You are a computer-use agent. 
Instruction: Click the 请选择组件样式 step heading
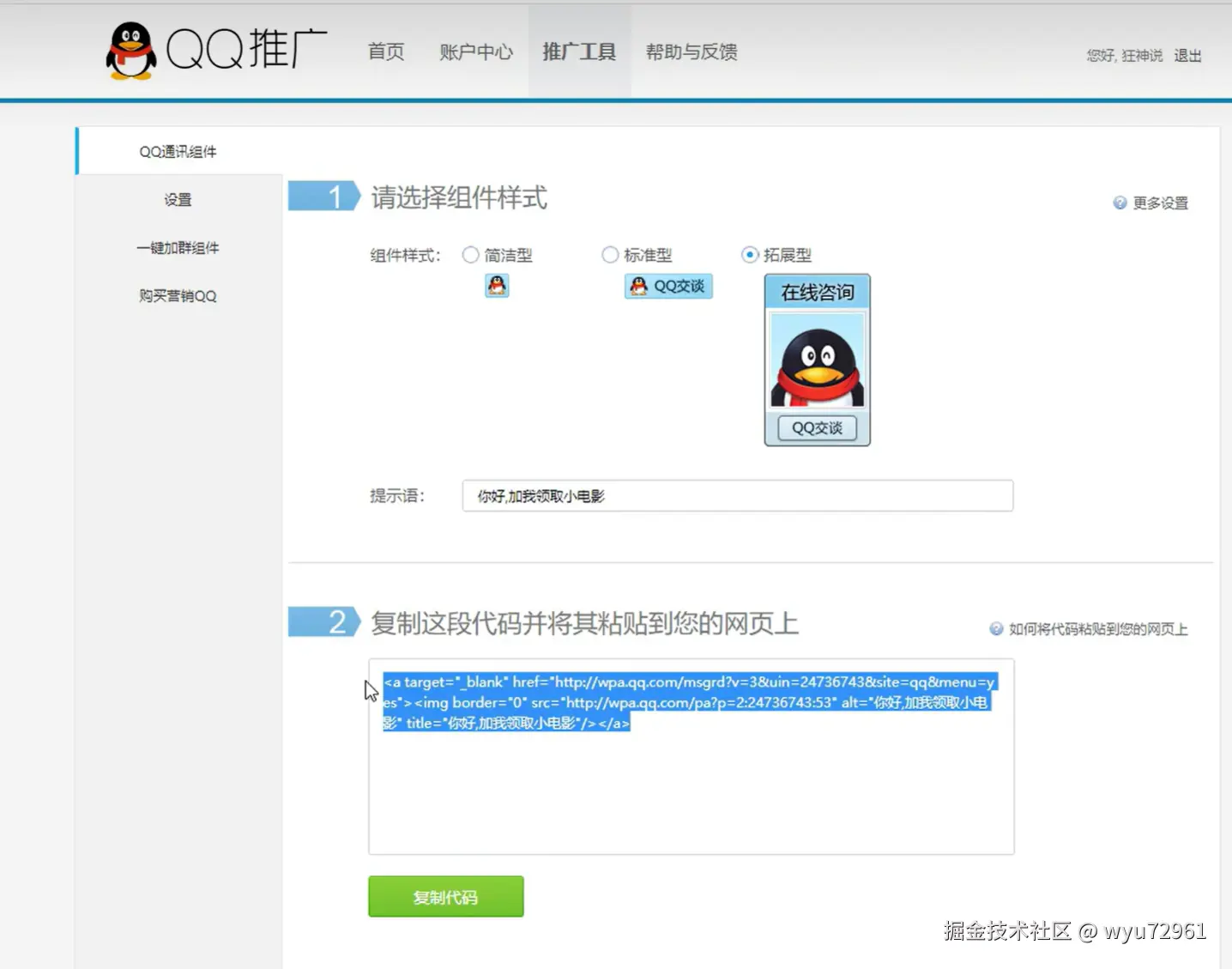pyautogui.click(x=459, y=197)
